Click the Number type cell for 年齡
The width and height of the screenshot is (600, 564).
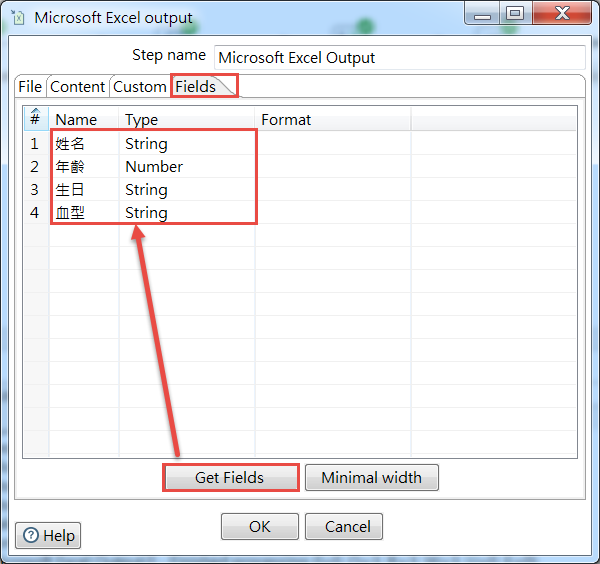(x=187, y=167)
